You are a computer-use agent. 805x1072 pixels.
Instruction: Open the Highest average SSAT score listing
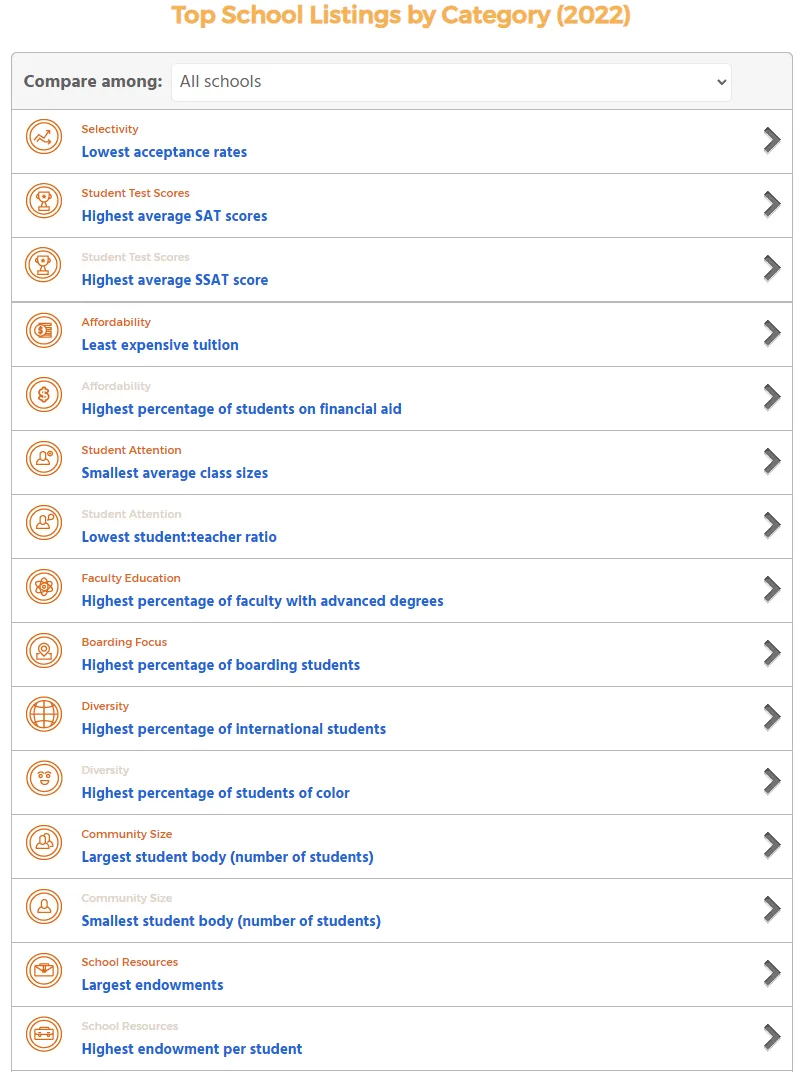click(x=175, y=280)
